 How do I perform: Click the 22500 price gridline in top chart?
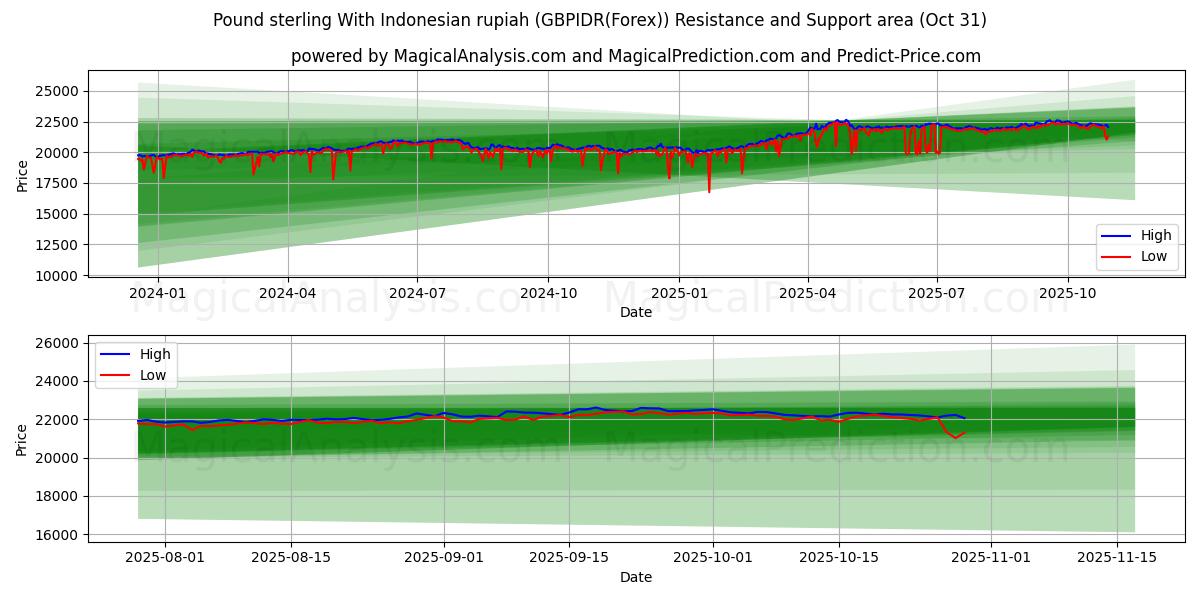tap(600, 122)
